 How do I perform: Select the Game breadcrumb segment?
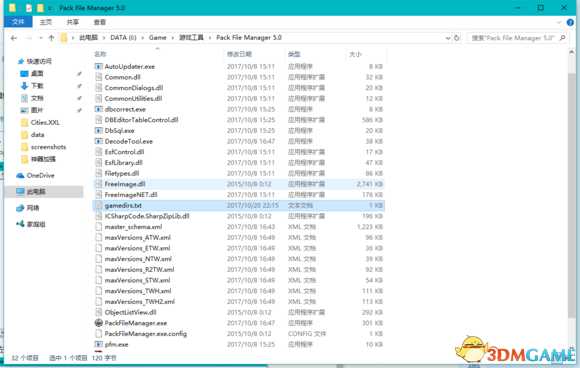(x=158, y=38)
